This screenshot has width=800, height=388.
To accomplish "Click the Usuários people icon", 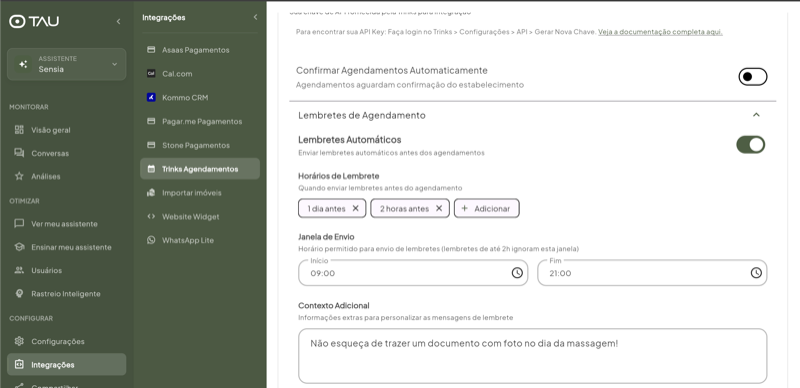I will click(19, 270).
